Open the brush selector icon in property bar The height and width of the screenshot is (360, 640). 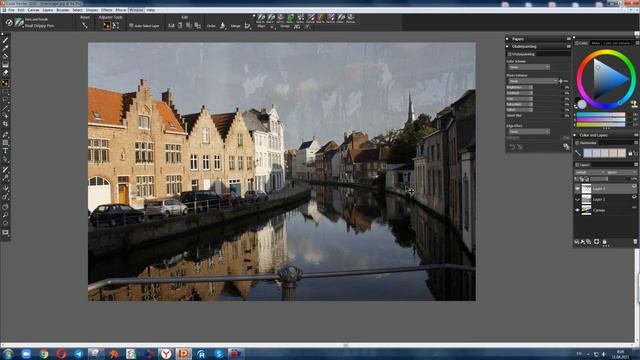pos(19,22)
